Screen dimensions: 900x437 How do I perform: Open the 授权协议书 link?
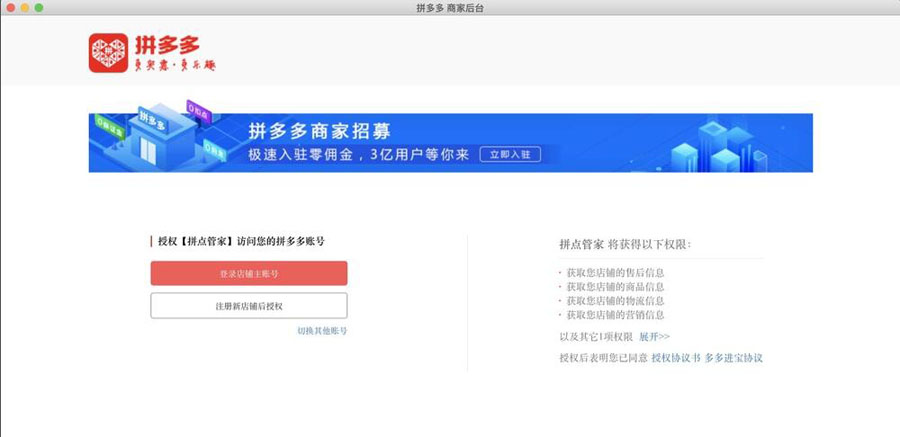(x=676, y=358)
